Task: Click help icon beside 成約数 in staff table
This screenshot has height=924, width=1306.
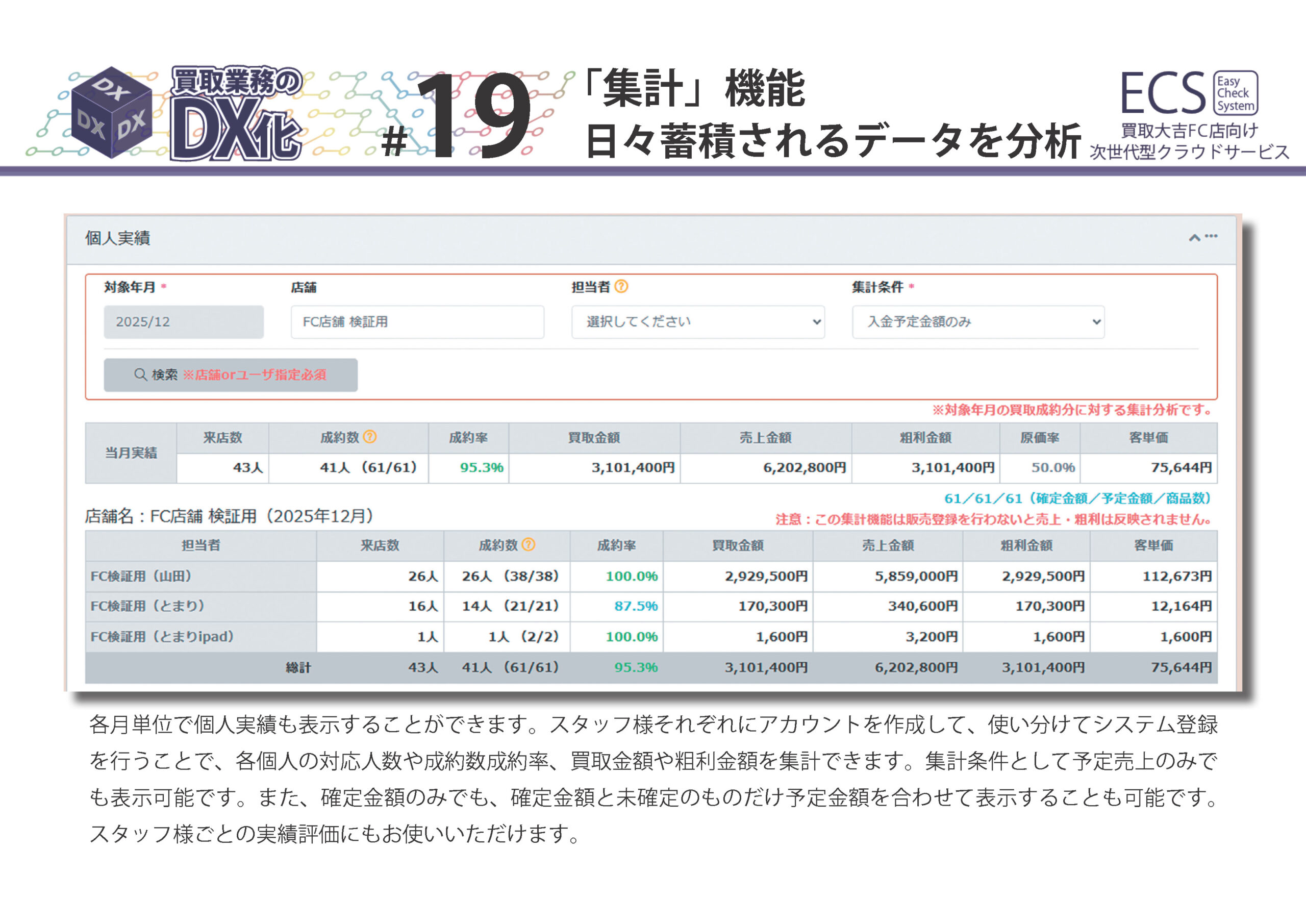Action: [529, 545]
